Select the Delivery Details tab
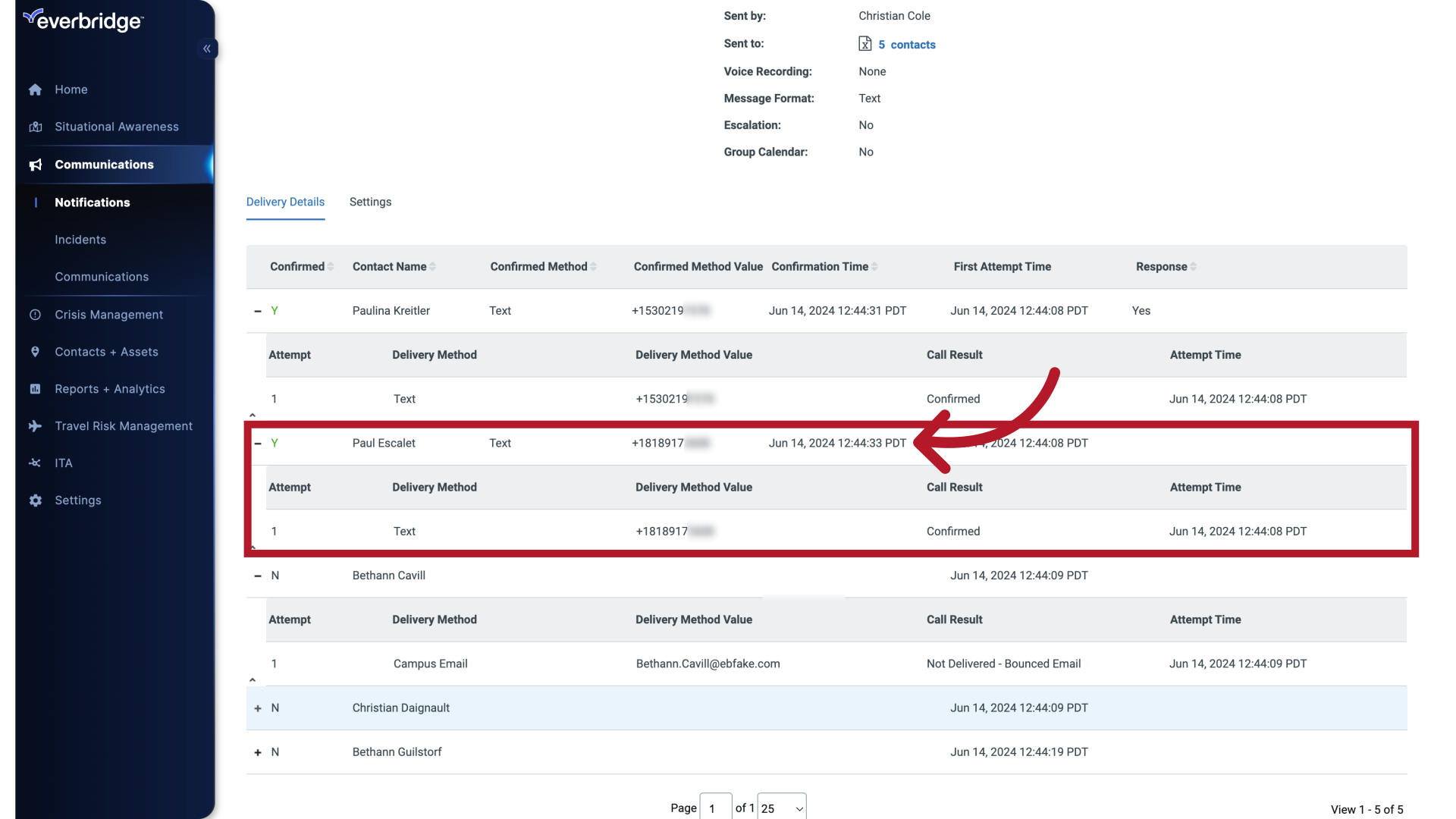Screen dimensions: 1456x819 click(x=285, y=202)
